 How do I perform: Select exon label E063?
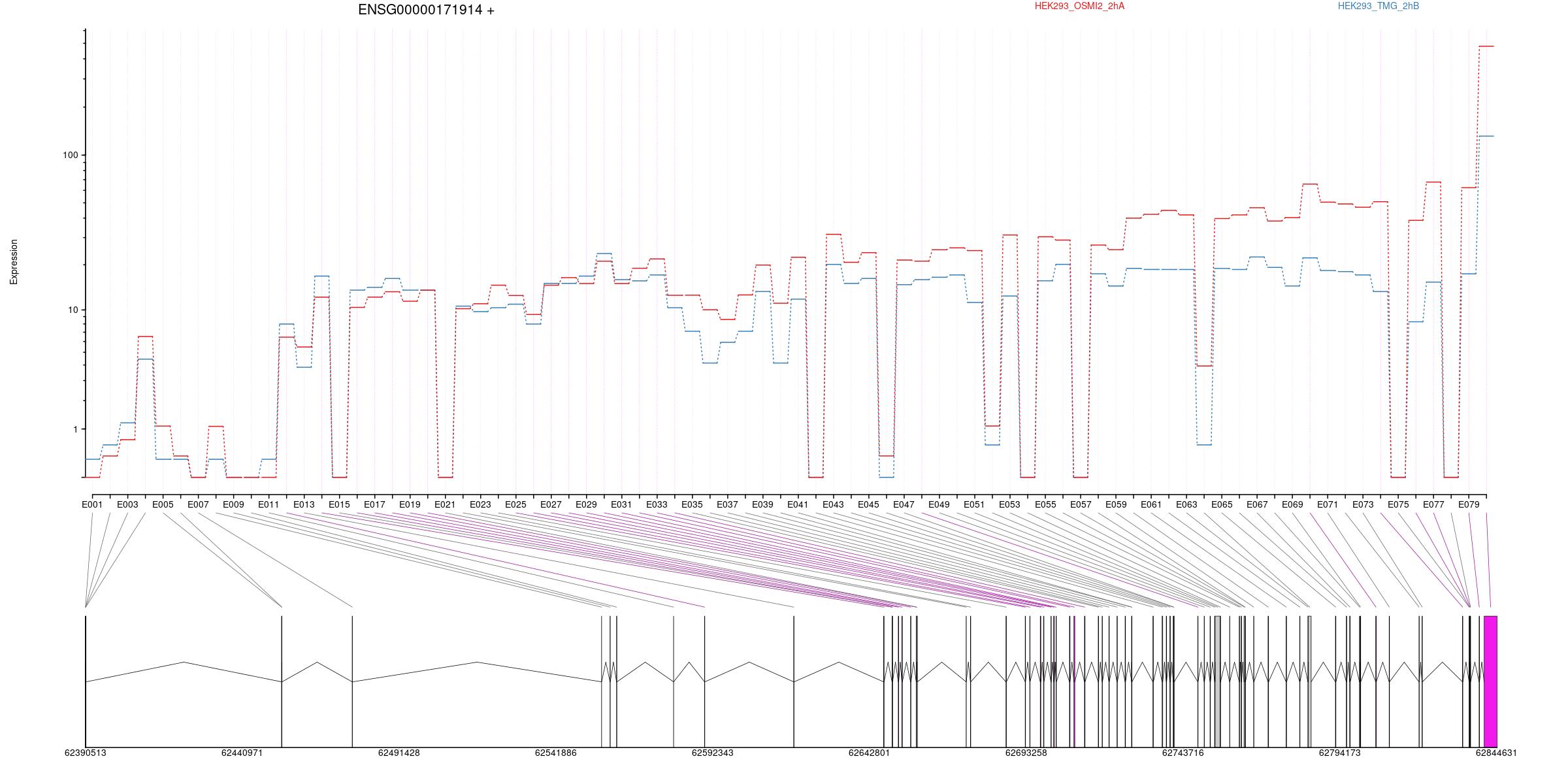pos(1186,504)
